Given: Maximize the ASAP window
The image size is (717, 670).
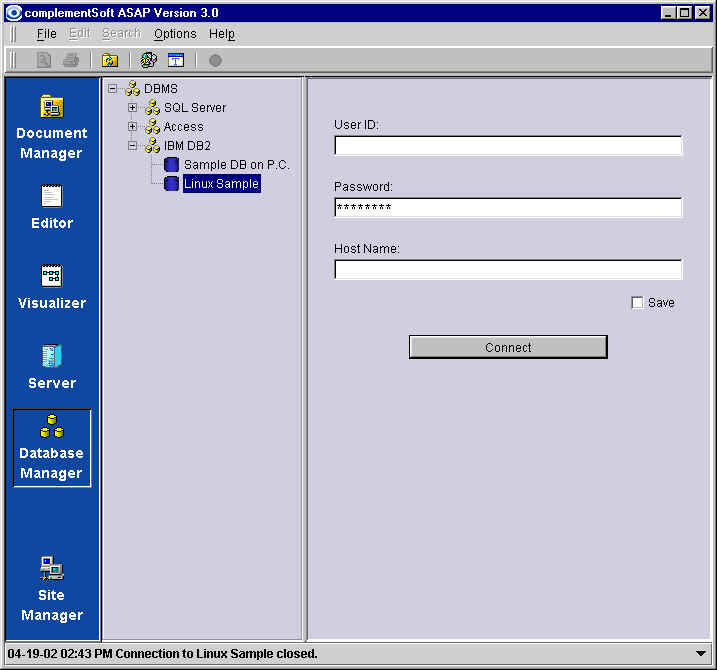Looking at the screenshot, I should 685,12.
